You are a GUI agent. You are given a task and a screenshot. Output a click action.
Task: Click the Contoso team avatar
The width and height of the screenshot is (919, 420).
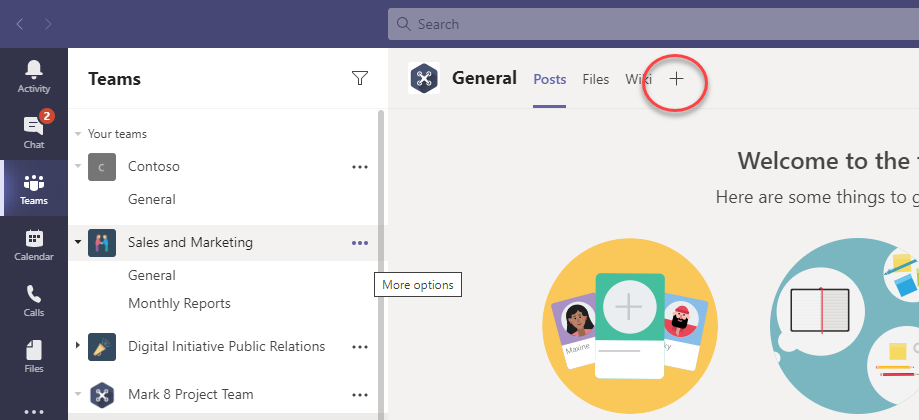(x=101, y=167)
